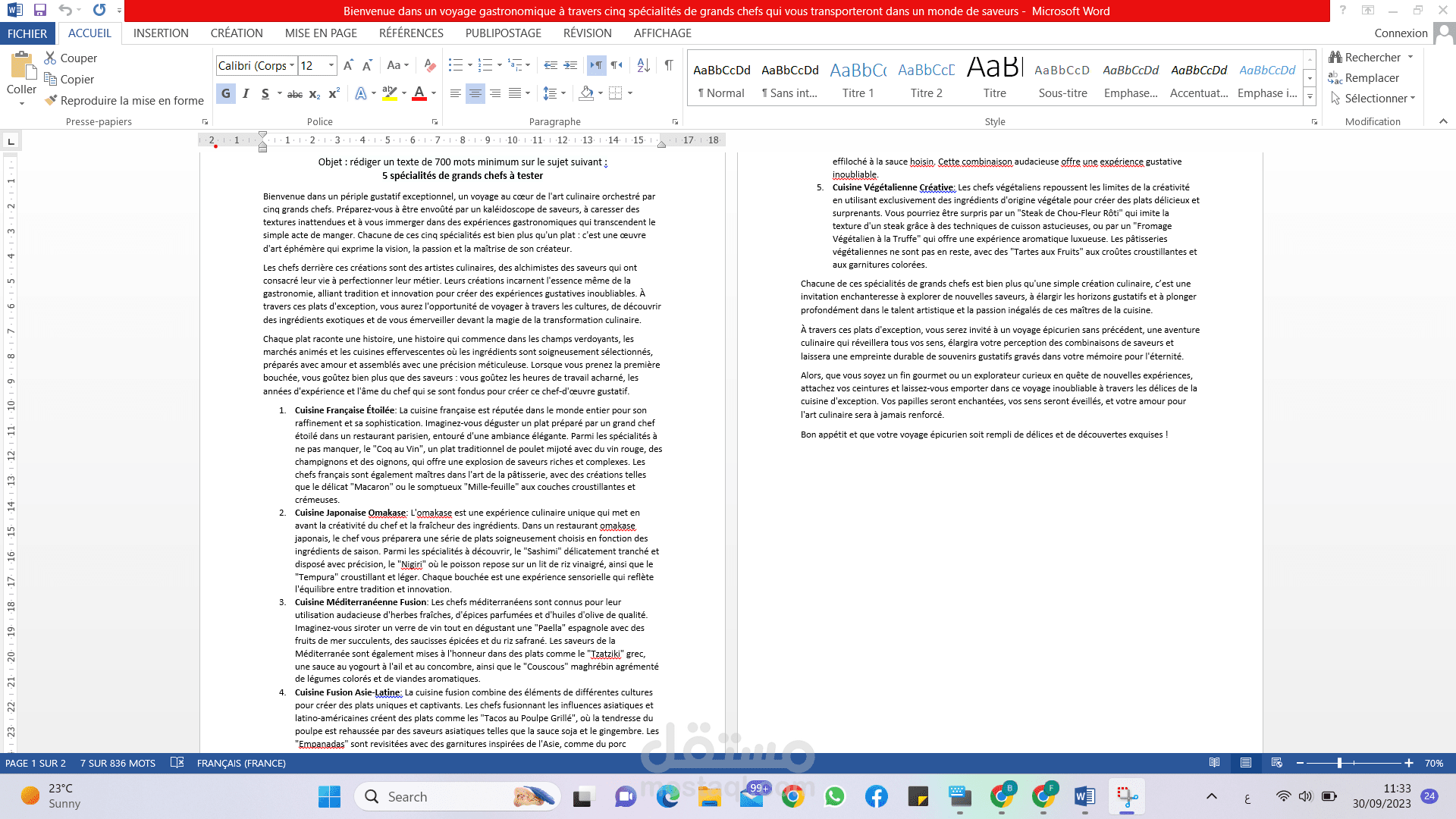Decrease font size with the shrink font icon
This screenshot has height=819, width=1456.
point(367,66)
